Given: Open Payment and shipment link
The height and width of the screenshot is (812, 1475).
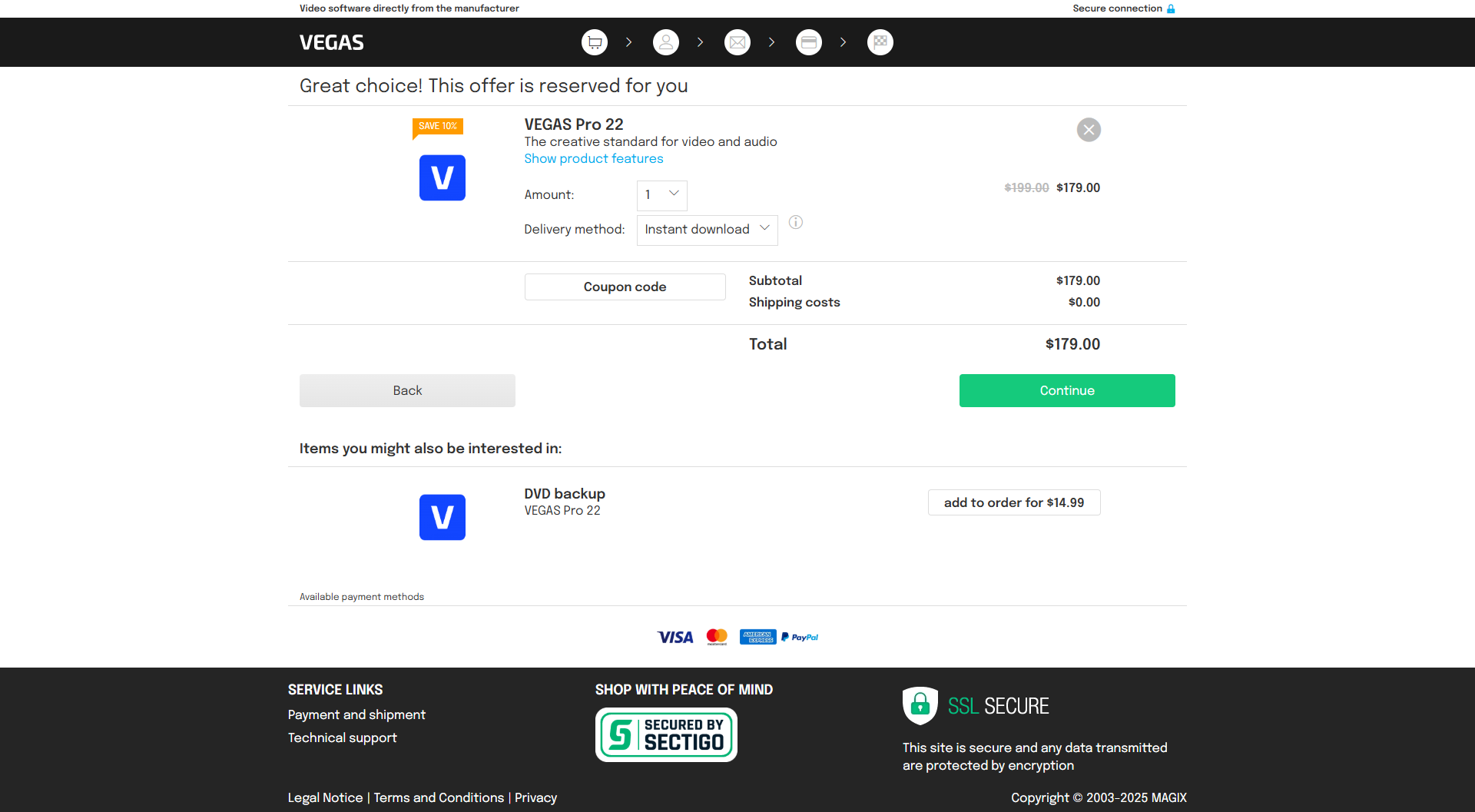Looking at the screenshot, I should 356,714.
